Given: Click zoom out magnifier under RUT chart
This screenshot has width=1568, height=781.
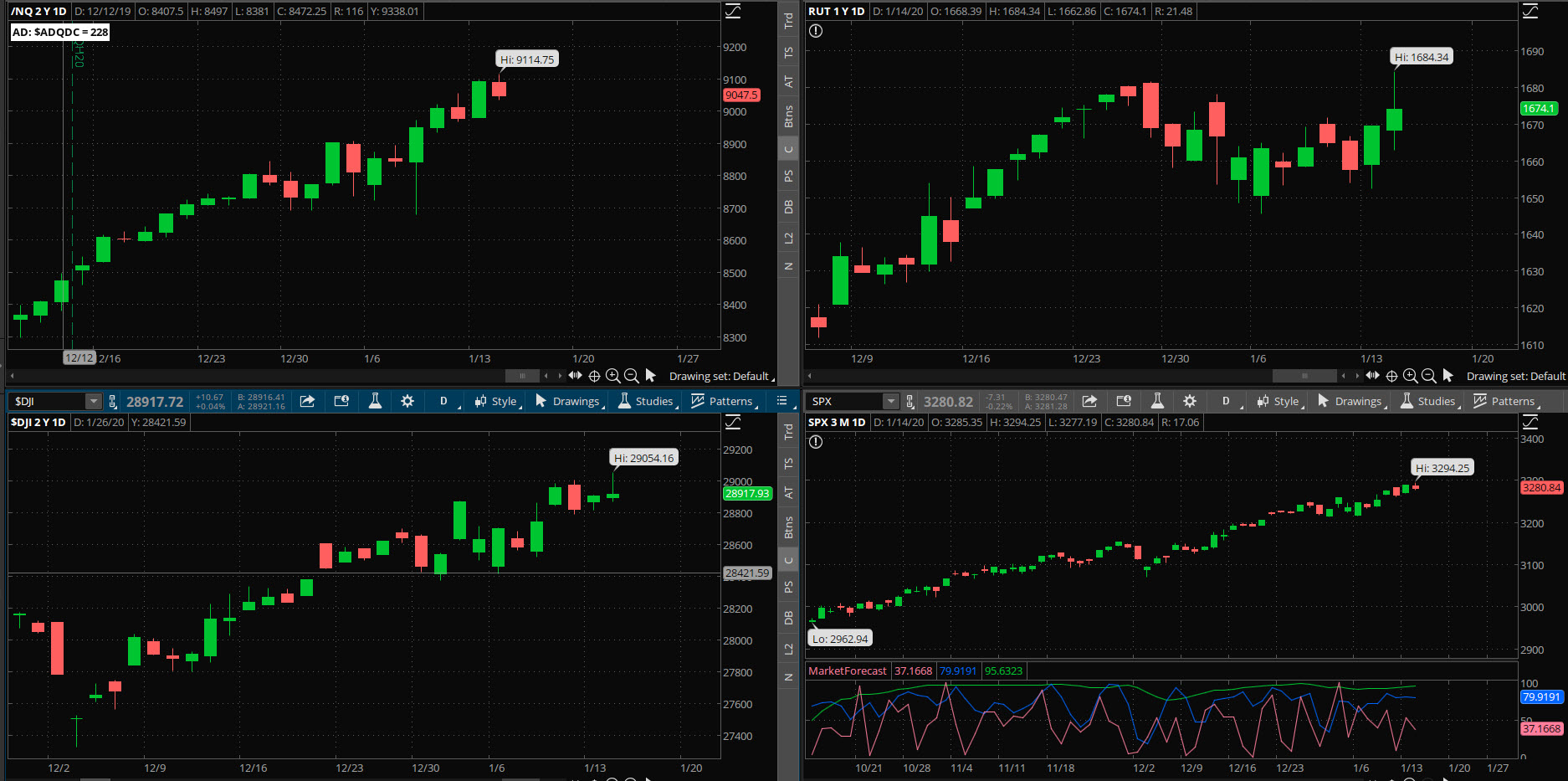Looking at the screenshot, I should [1429, 376].
